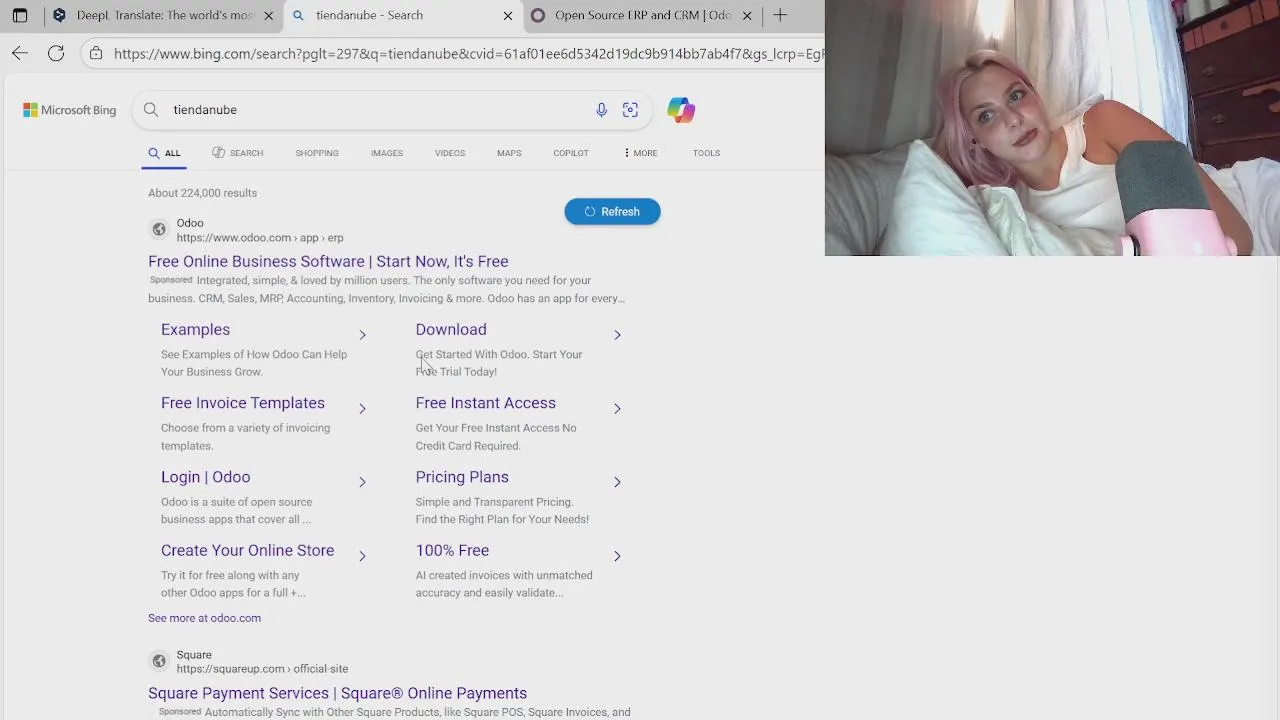Open the Download sitelink
This screenshot has height=720, width=1280.
(451, 329)
